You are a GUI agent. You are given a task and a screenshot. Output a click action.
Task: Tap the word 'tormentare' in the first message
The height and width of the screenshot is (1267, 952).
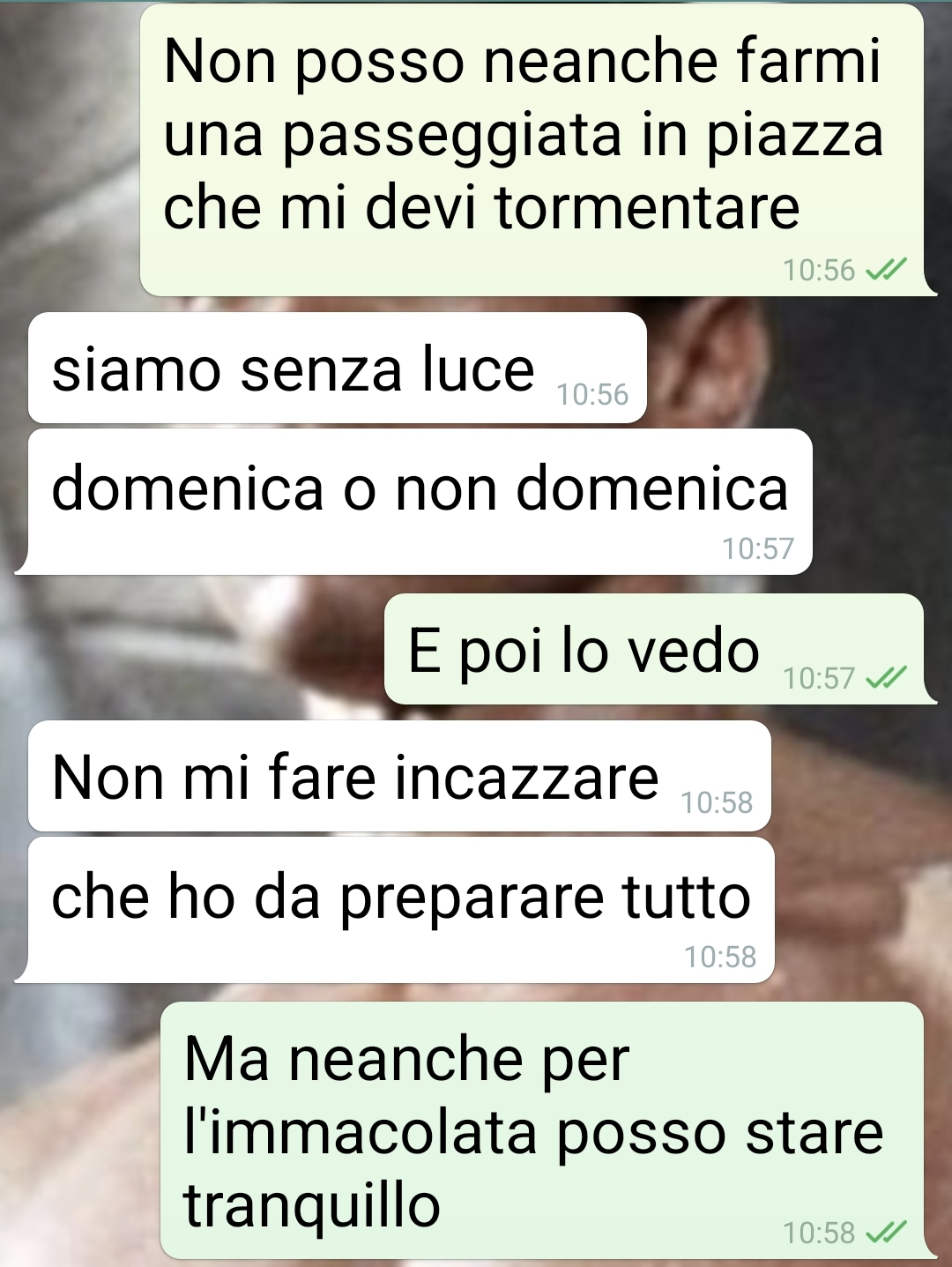point(646,208)
